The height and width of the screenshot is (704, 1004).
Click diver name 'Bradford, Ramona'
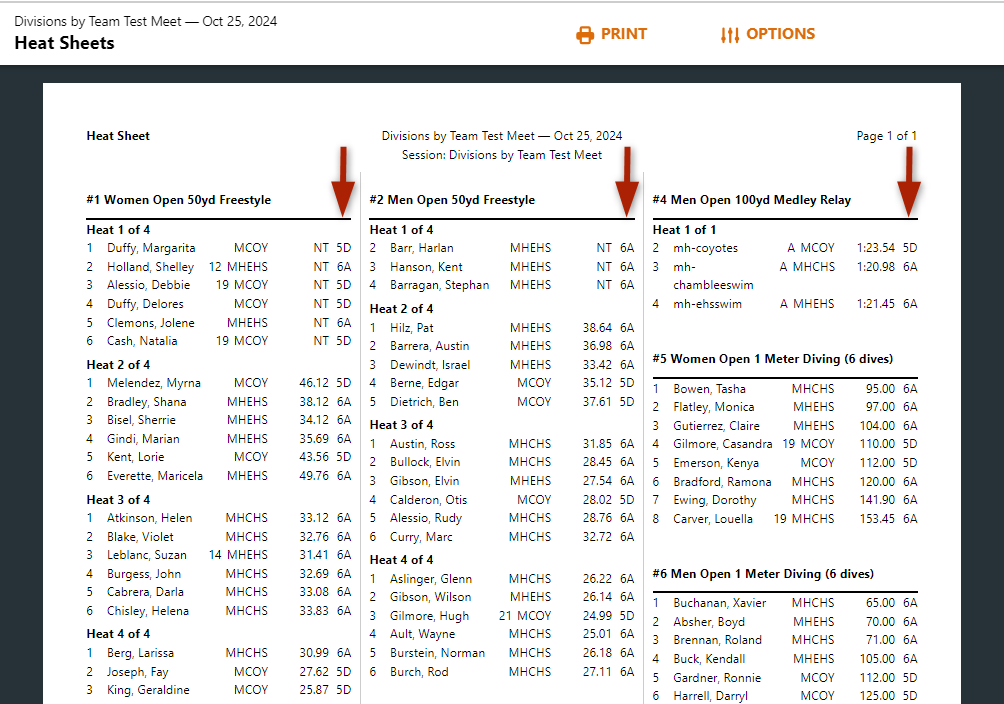tap(722, 482)
